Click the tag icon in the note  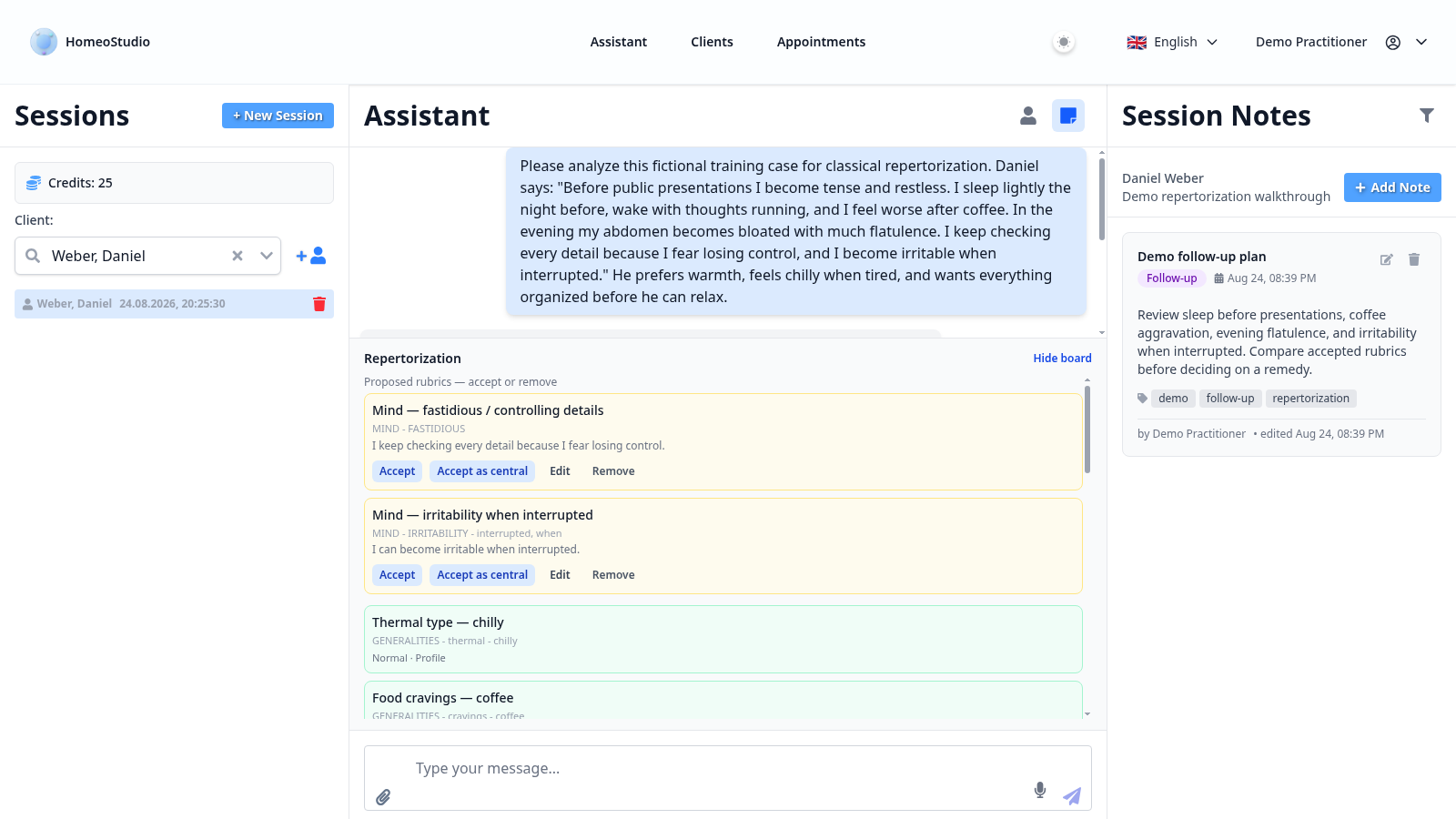(x=1143, y=399)
